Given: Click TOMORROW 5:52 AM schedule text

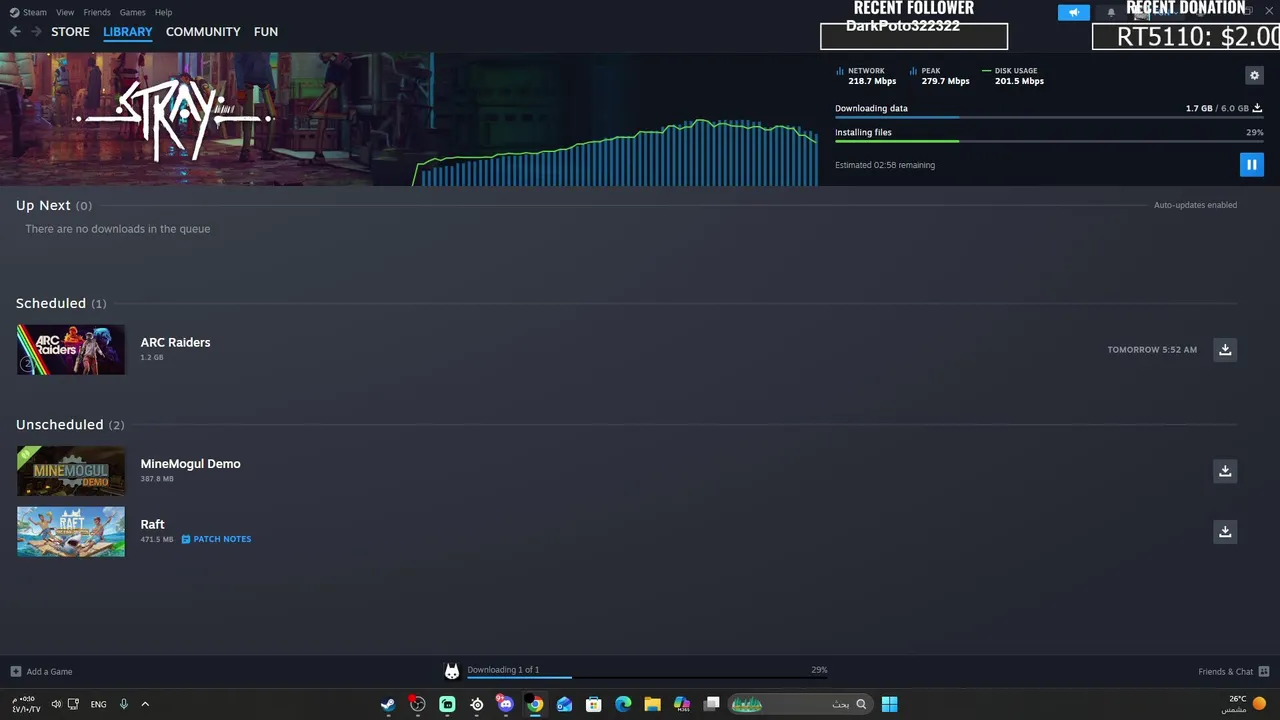Looking at the screenshot, I should tap(1152, 350).
